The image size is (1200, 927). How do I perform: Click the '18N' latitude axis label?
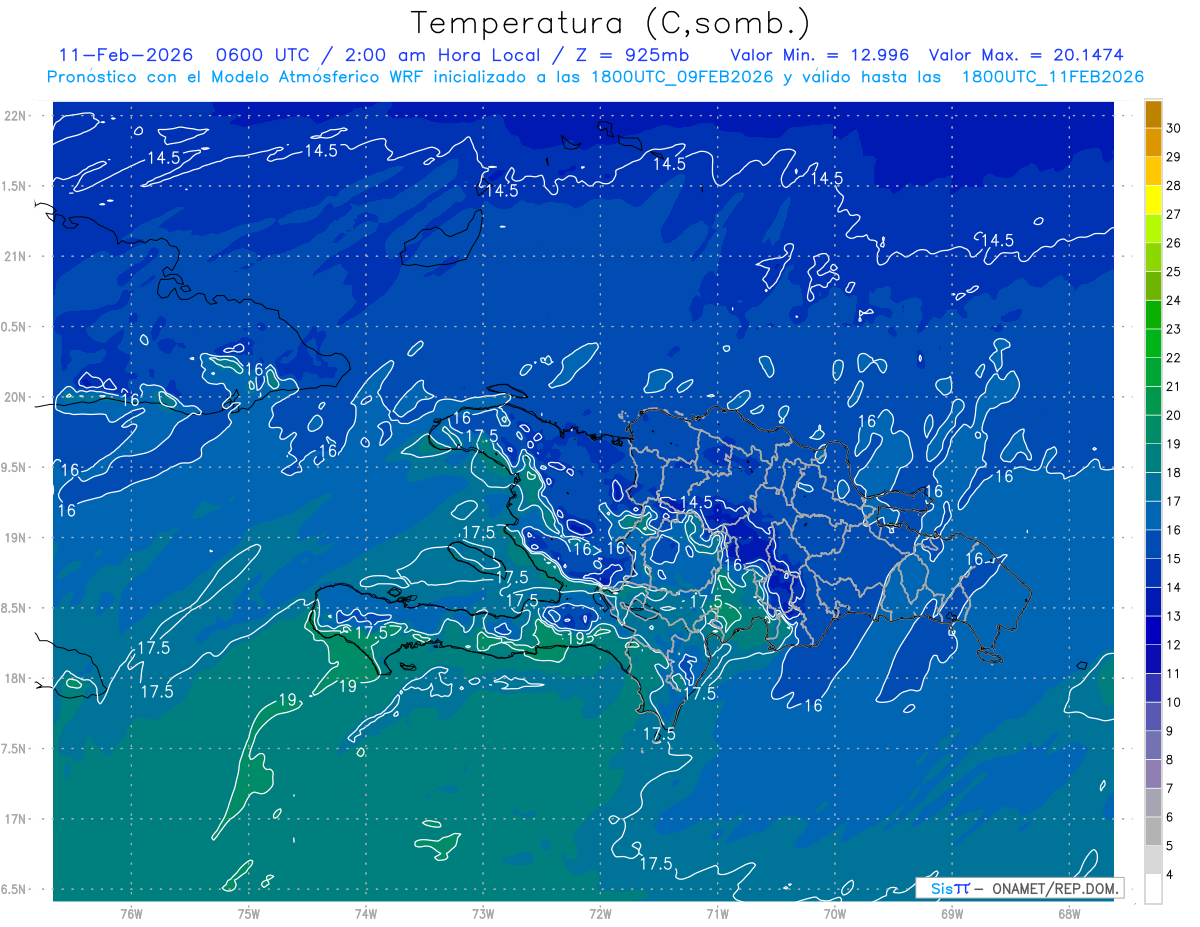[x=17, y=678]
